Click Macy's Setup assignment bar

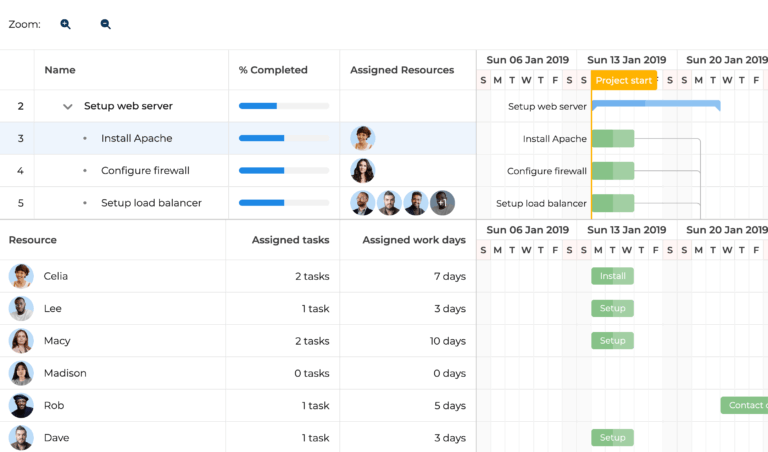click(612, 341)
